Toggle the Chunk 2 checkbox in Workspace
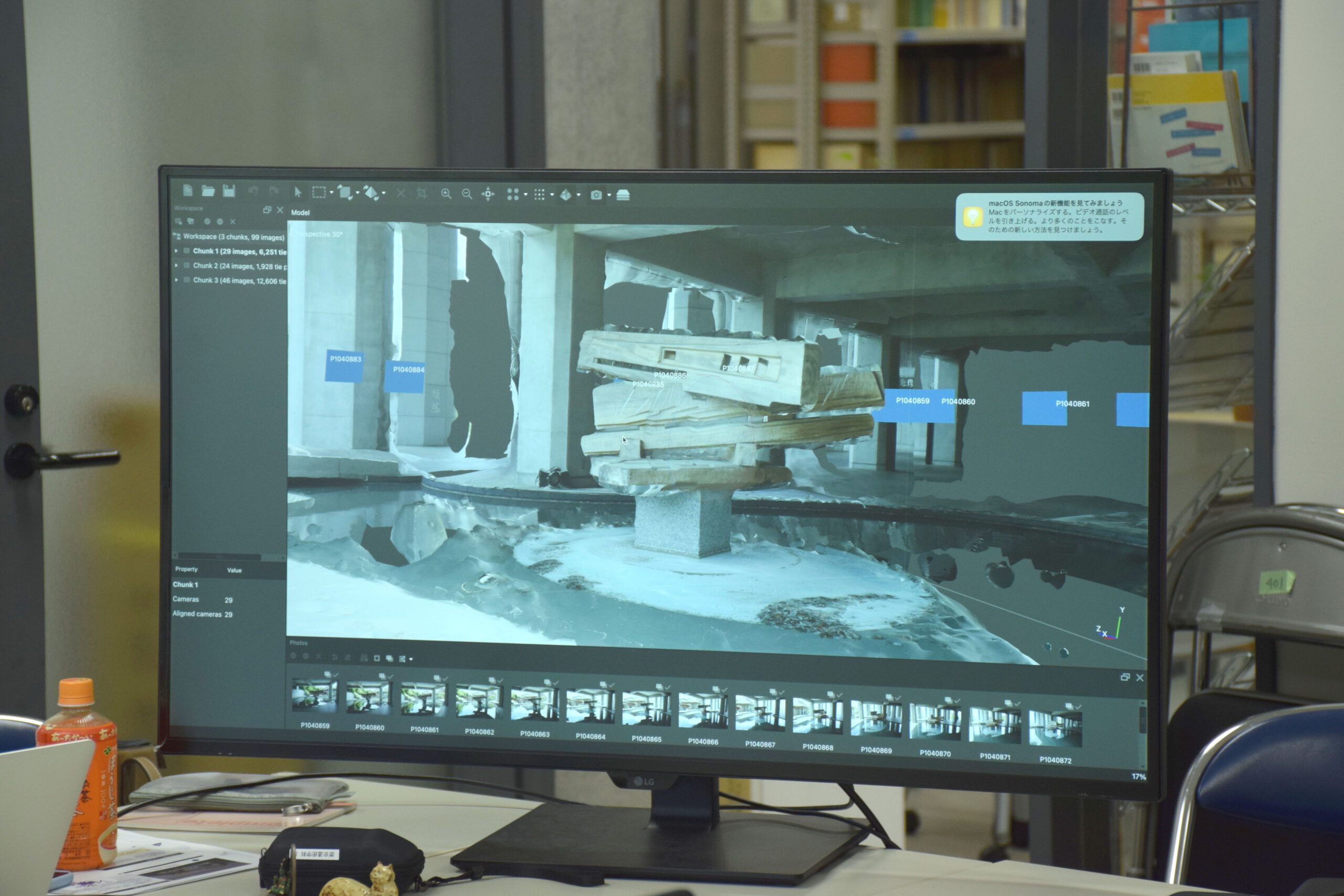The image size is (1344, 896). (186, 265)
